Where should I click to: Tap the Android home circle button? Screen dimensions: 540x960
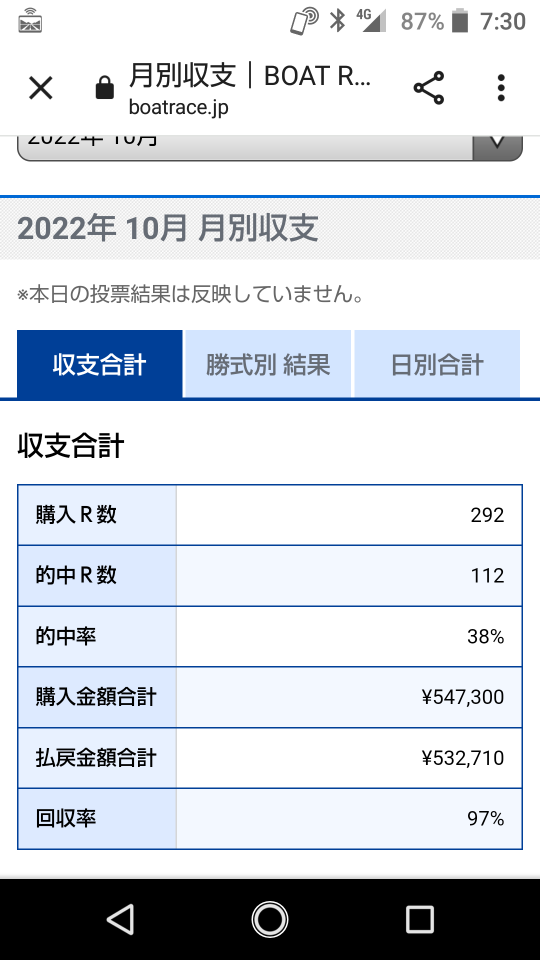point(269,919)
